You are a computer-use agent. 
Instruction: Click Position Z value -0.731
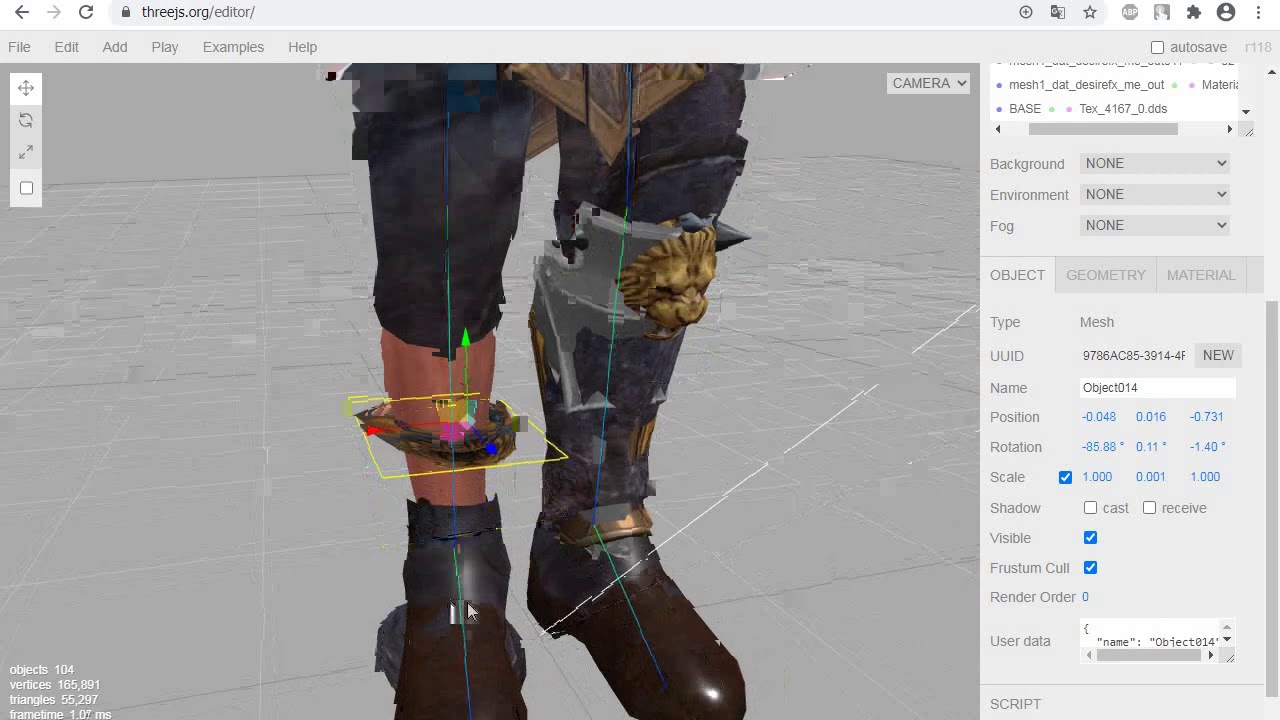coord(1206,417)
